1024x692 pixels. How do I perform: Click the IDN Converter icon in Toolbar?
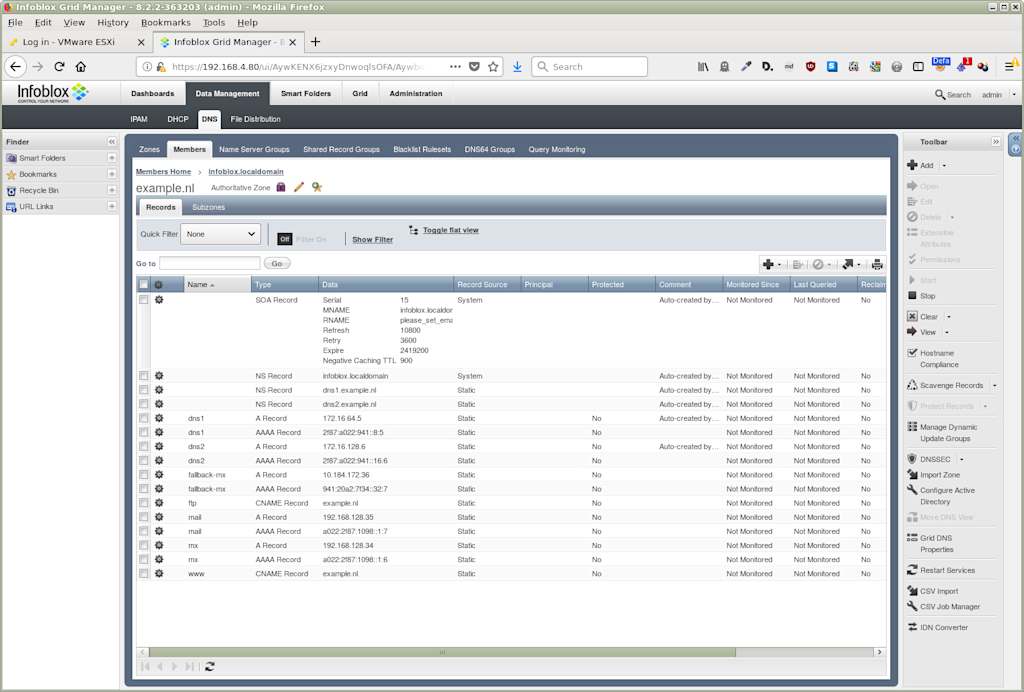(912, 627)
